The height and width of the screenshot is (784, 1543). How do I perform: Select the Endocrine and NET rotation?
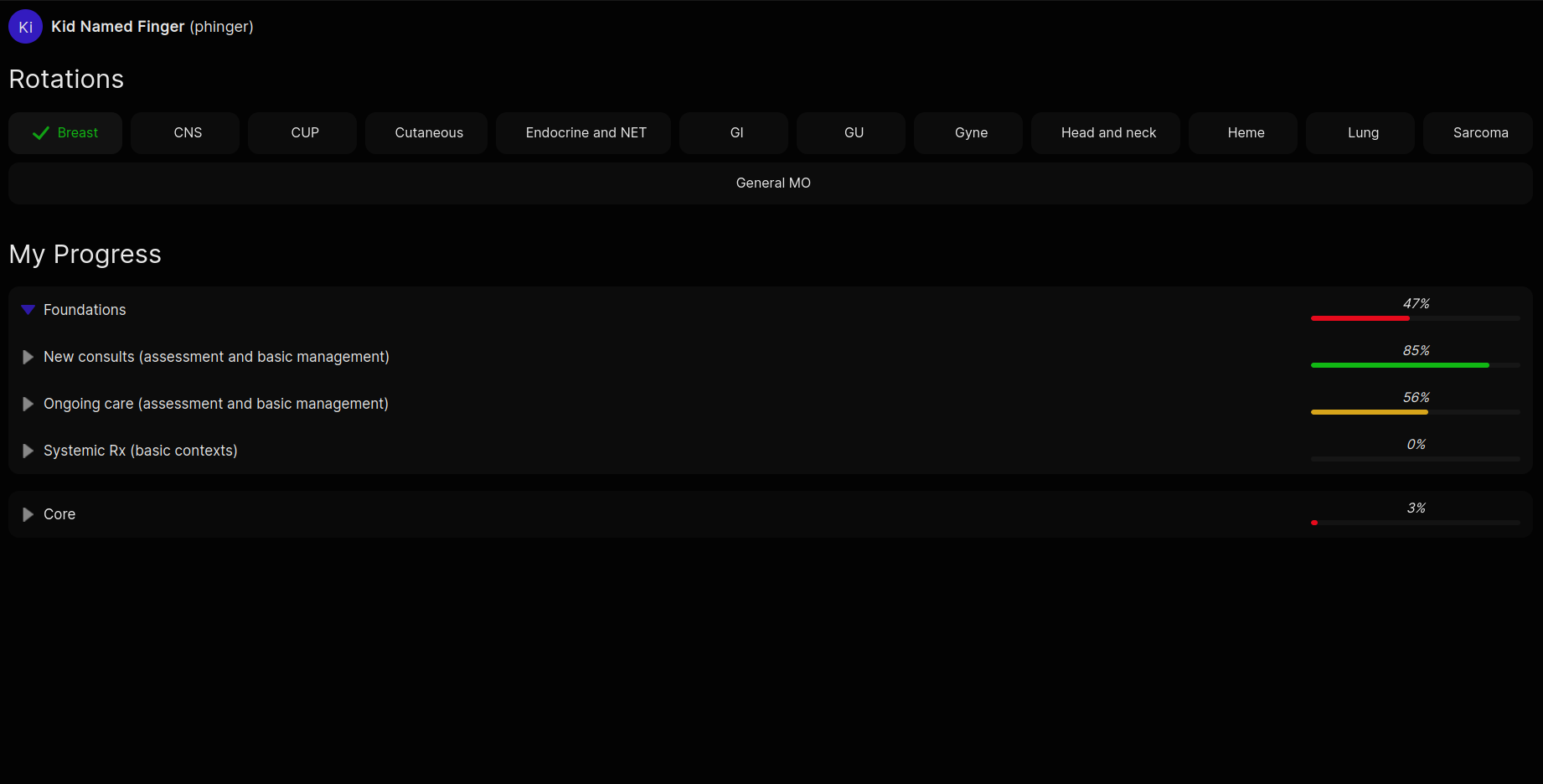click(583, 133)
